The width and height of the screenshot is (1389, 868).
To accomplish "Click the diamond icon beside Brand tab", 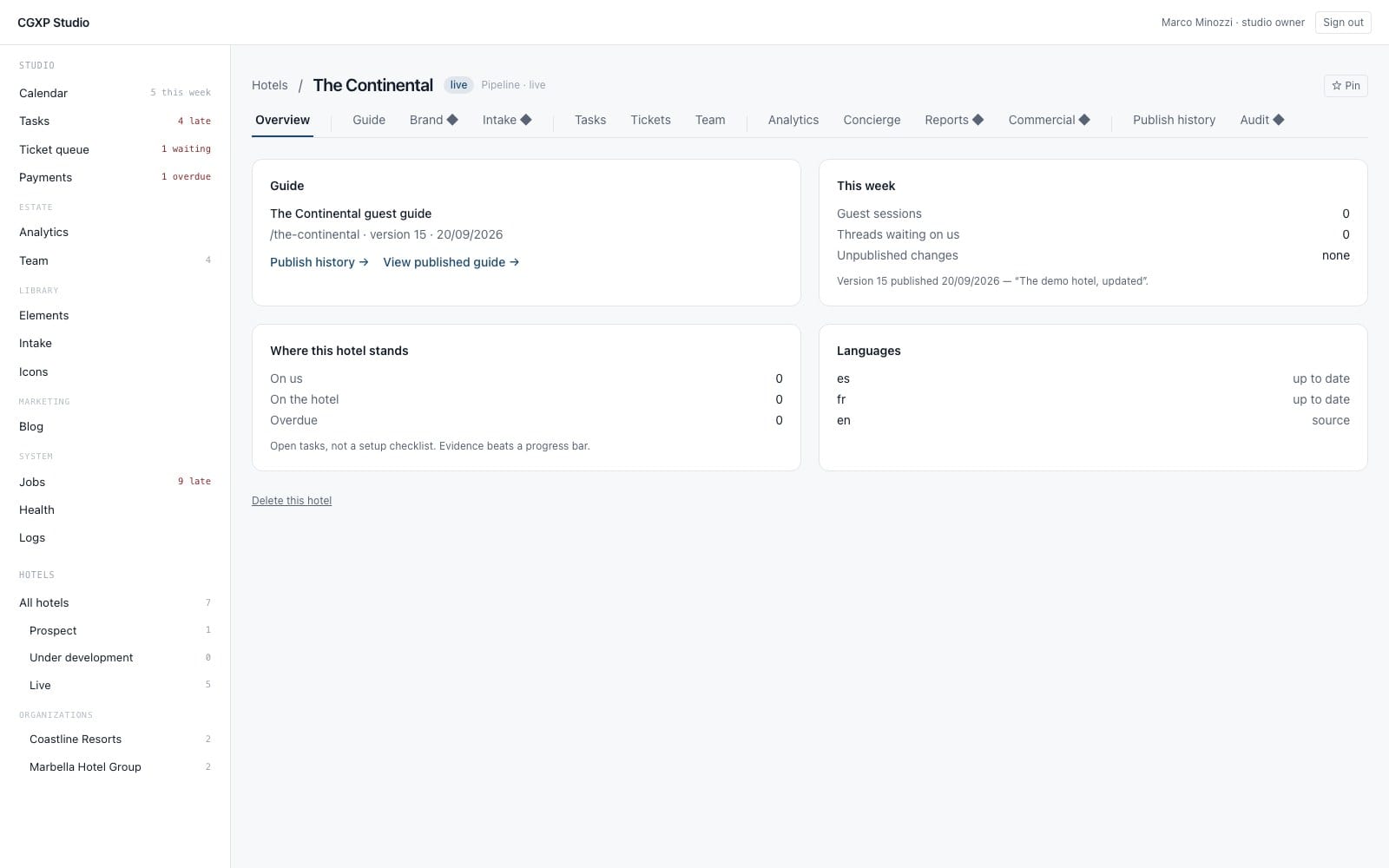I will click(452, 120).
